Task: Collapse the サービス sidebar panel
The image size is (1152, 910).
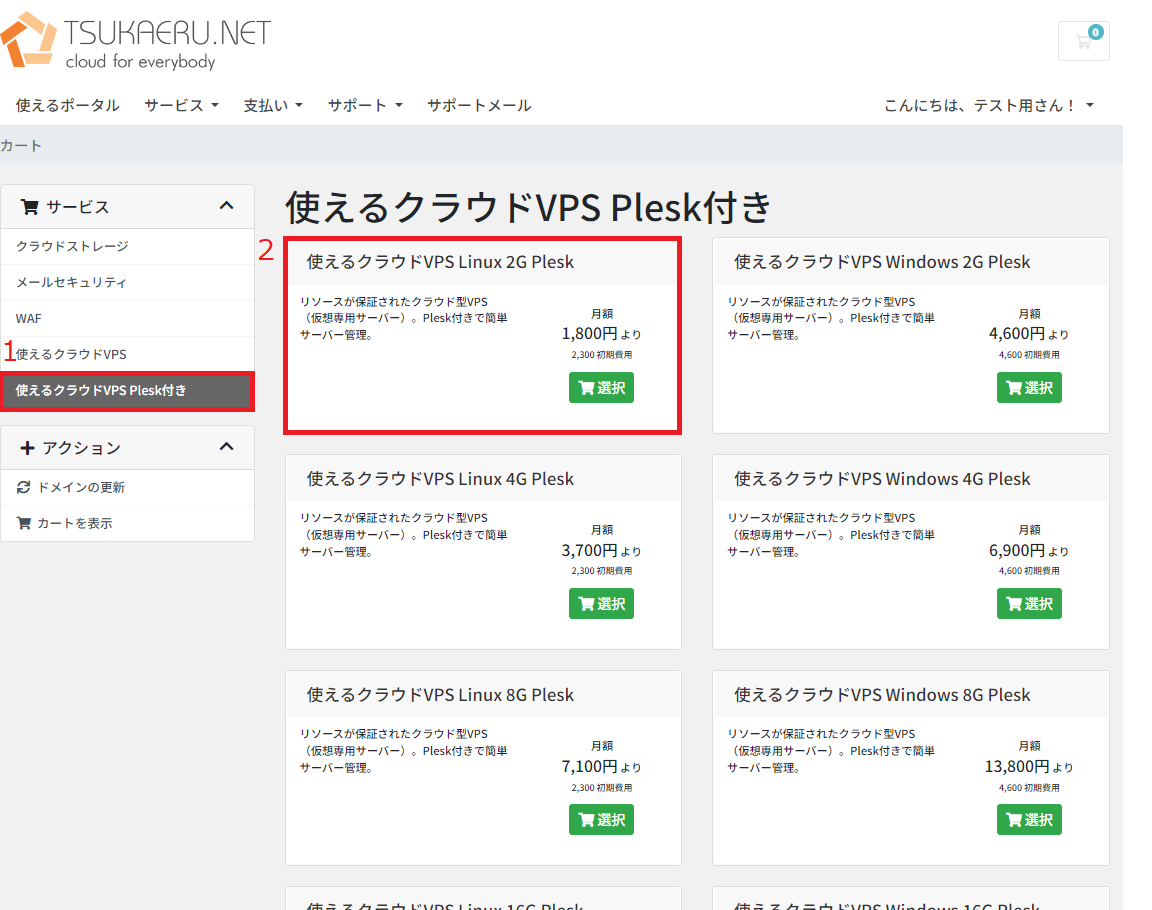Action: click(x=226, y=206)
